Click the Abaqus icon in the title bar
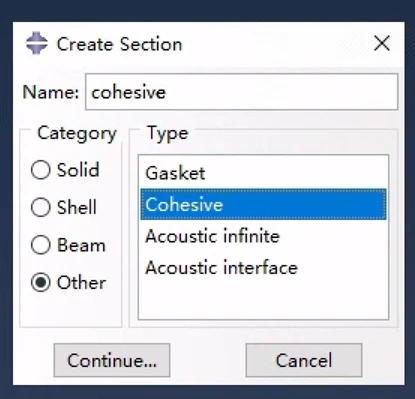This screenshot has height=399, width=415. (x=37, y=43)
